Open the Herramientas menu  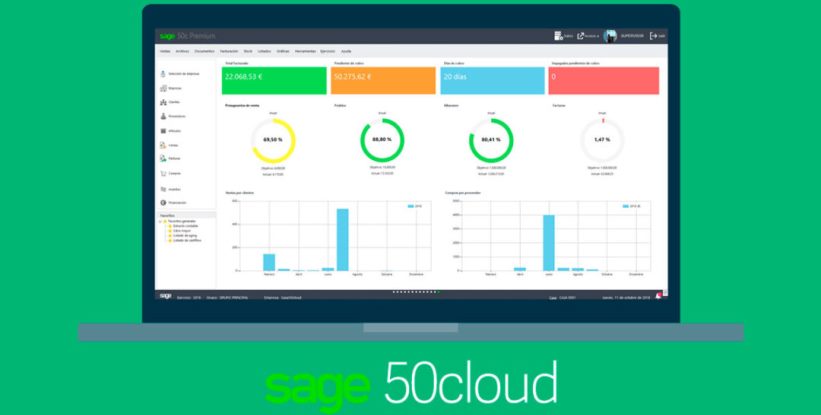point(305,51)
